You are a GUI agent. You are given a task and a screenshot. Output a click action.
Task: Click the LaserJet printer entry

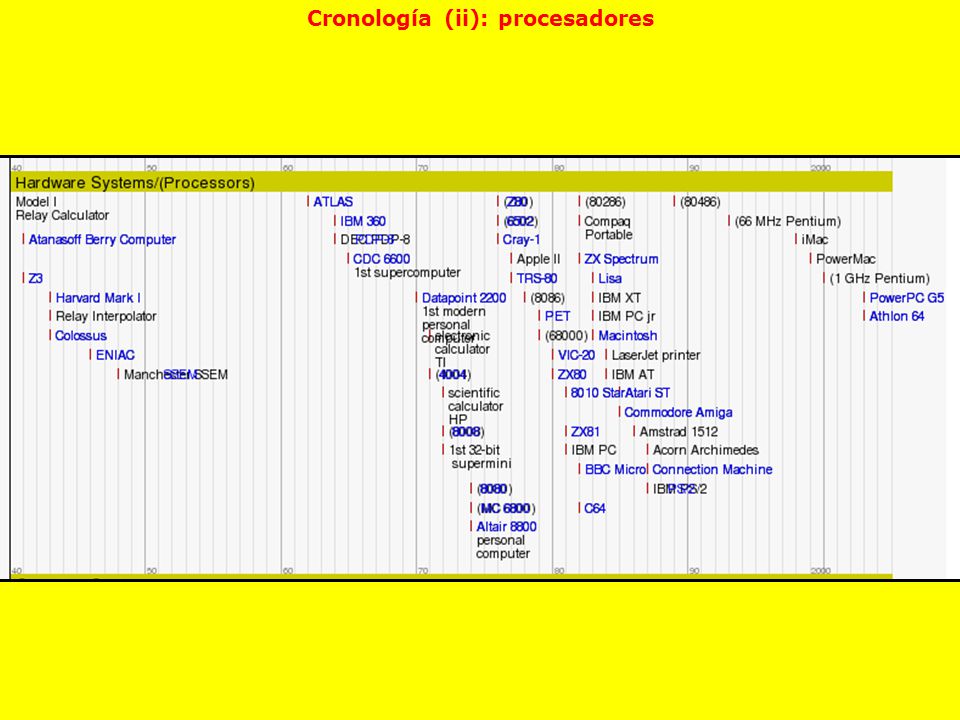pos(656,355)
